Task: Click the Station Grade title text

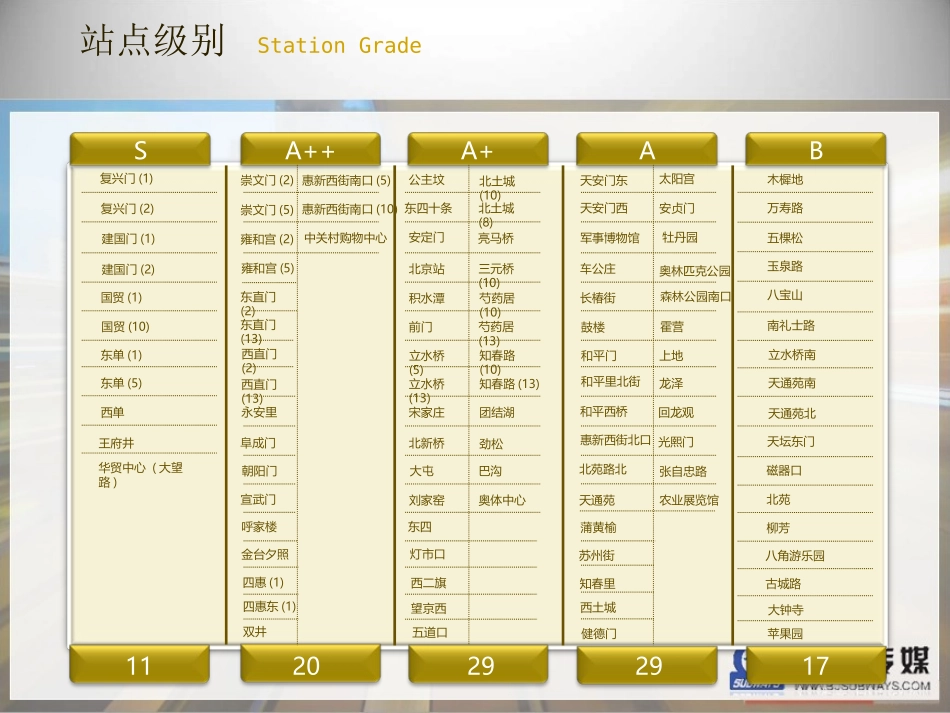Action: point(339,45)
